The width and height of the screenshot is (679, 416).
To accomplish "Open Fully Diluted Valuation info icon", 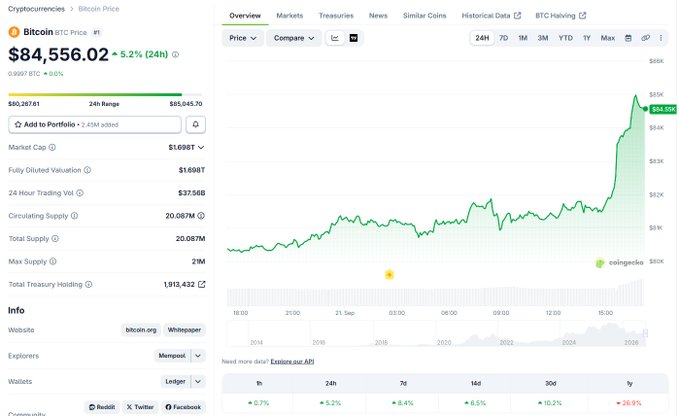I will [x=87, y=170].
